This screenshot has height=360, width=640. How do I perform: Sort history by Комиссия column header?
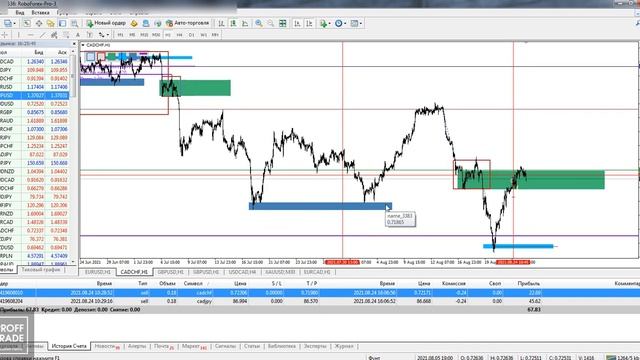pyautogui.click(x=453, y=283)
